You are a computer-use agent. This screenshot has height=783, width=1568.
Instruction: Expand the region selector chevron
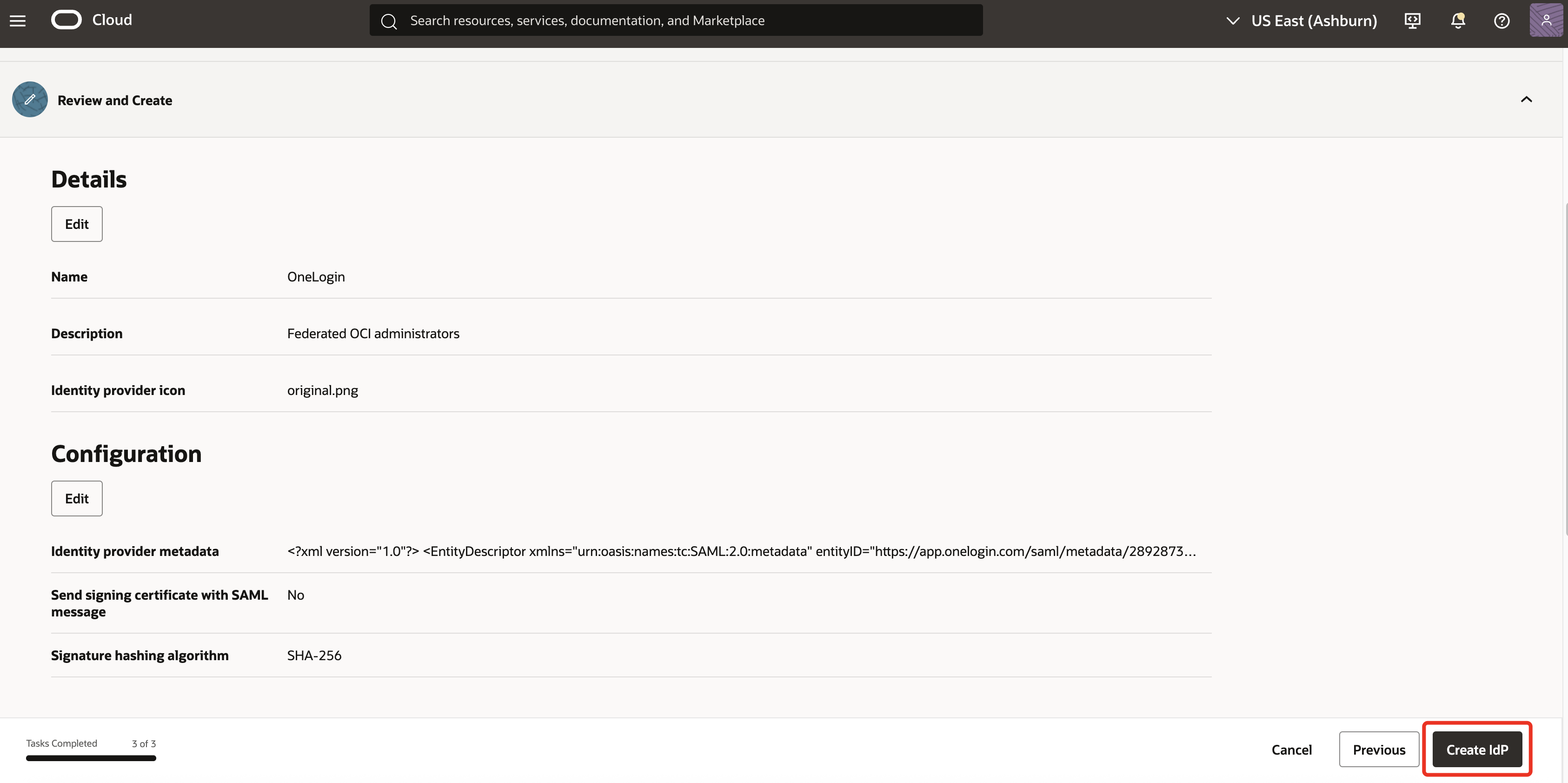tap(1232, 20)
